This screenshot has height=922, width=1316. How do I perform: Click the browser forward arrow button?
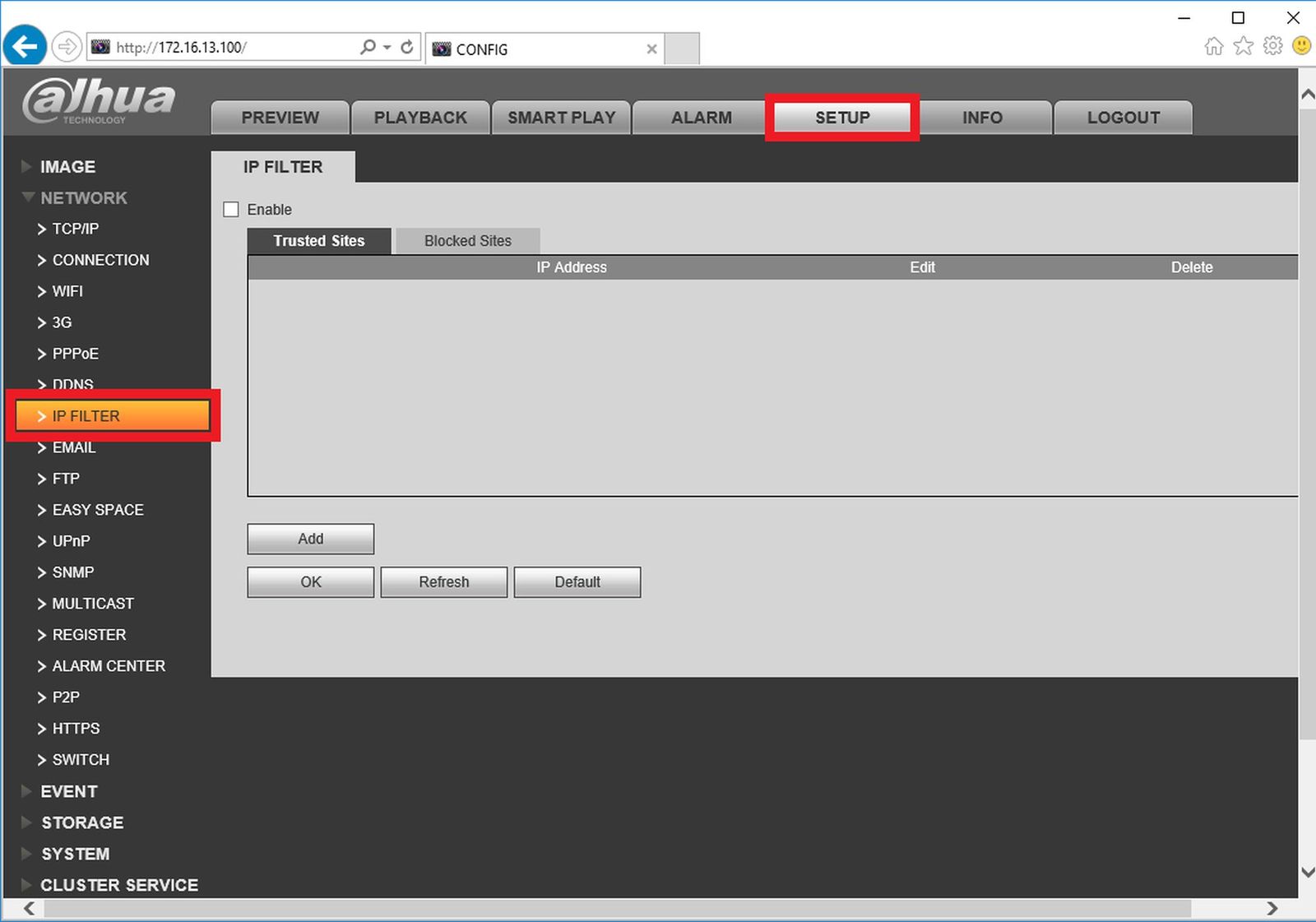click(67, 47)
